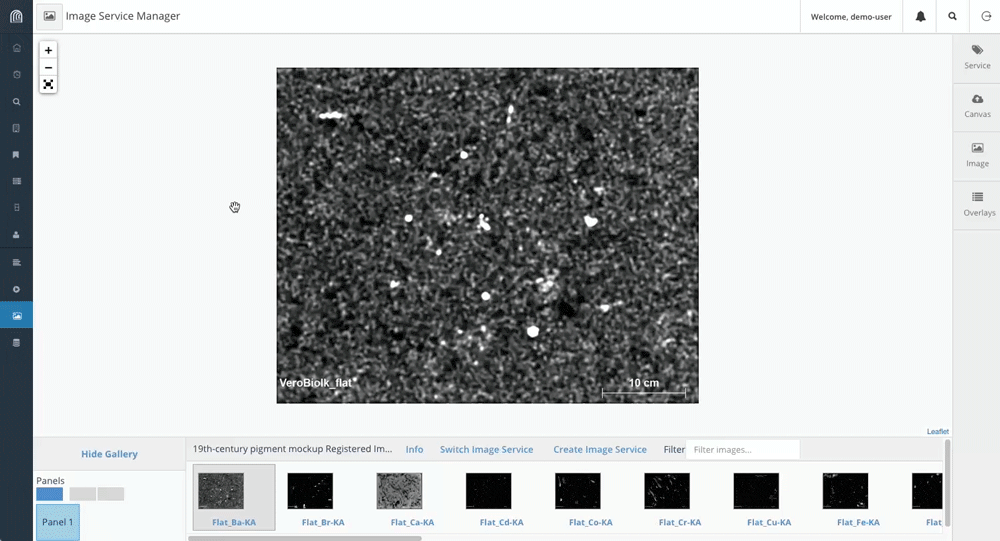The height and width of the screenshot is (541, 1000).
Task: Open the Image panel tab
Action: [977, 156]
